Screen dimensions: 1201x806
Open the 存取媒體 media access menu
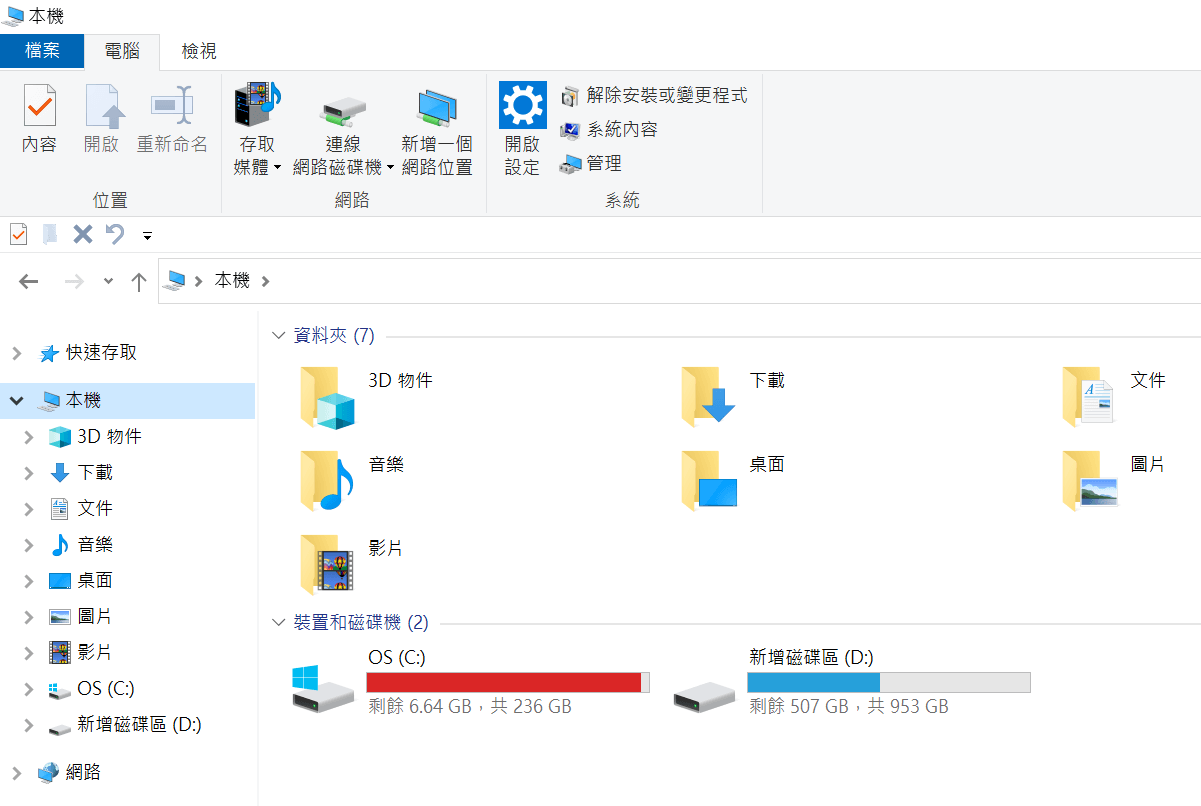(257, 130)
